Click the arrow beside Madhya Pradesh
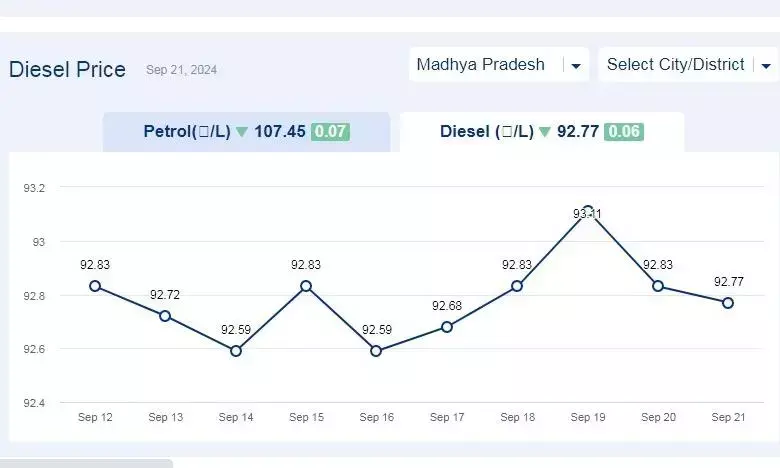 click(576, 66)
